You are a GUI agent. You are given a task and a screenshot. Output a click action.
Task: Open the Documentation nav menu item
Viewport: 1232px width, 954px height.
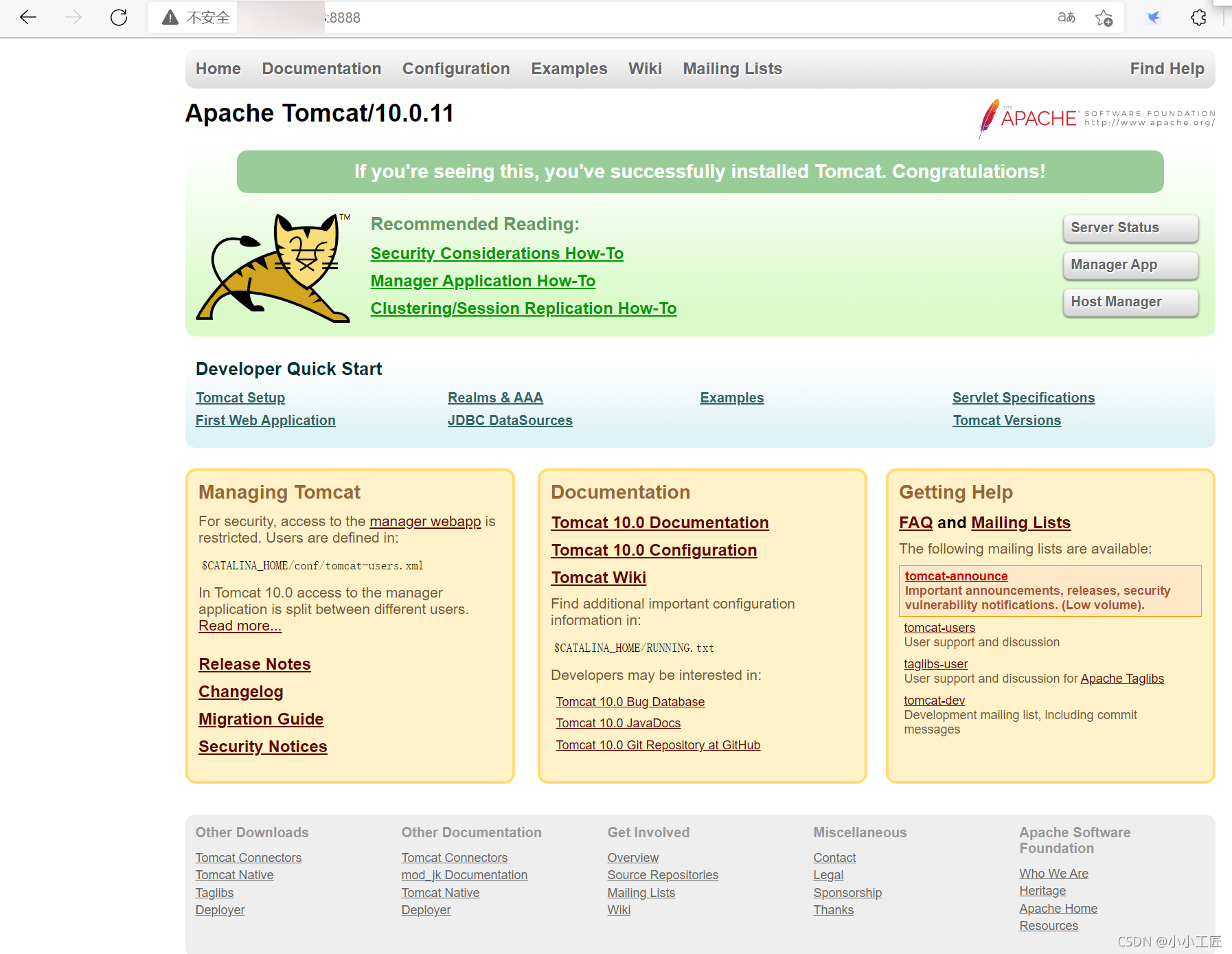click(321, 69)
